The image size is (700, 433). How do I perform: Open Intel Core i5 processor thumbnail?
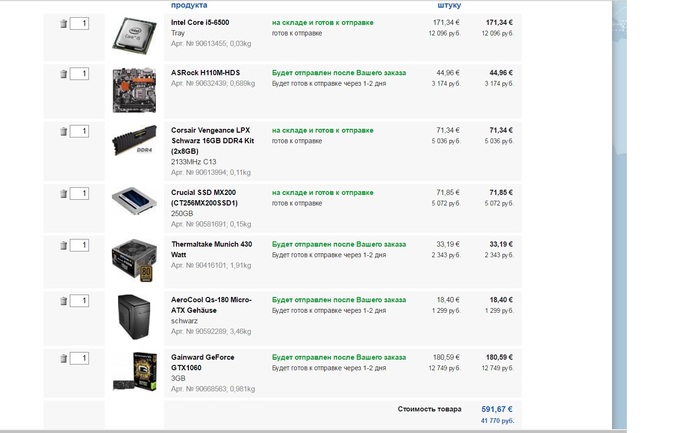[134, 36]
